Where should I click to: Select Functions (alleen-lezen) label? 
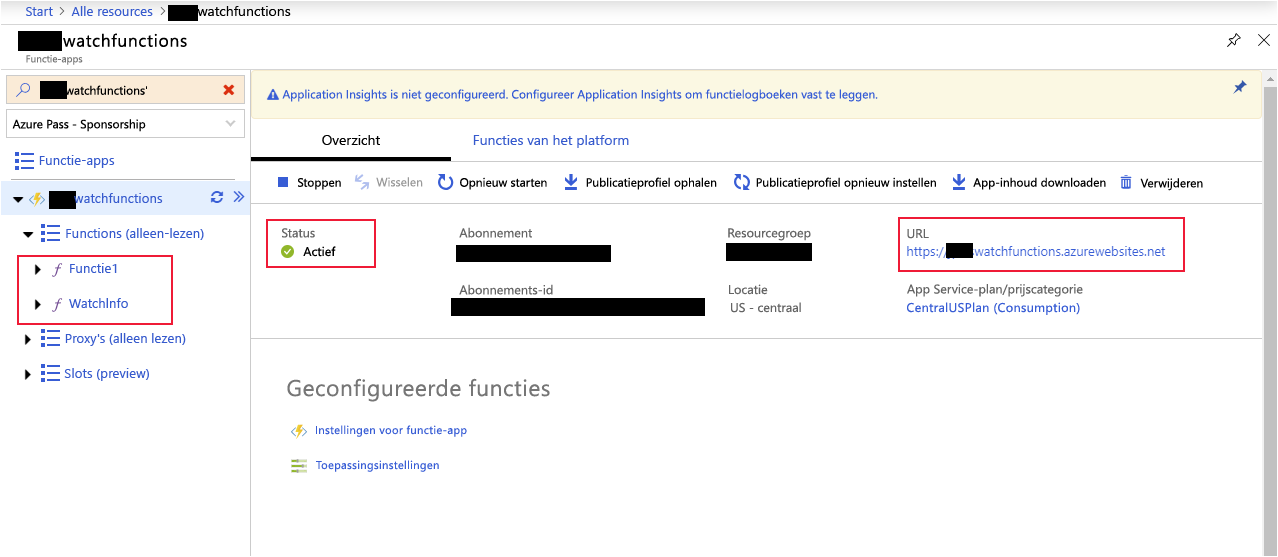(134, 234)
